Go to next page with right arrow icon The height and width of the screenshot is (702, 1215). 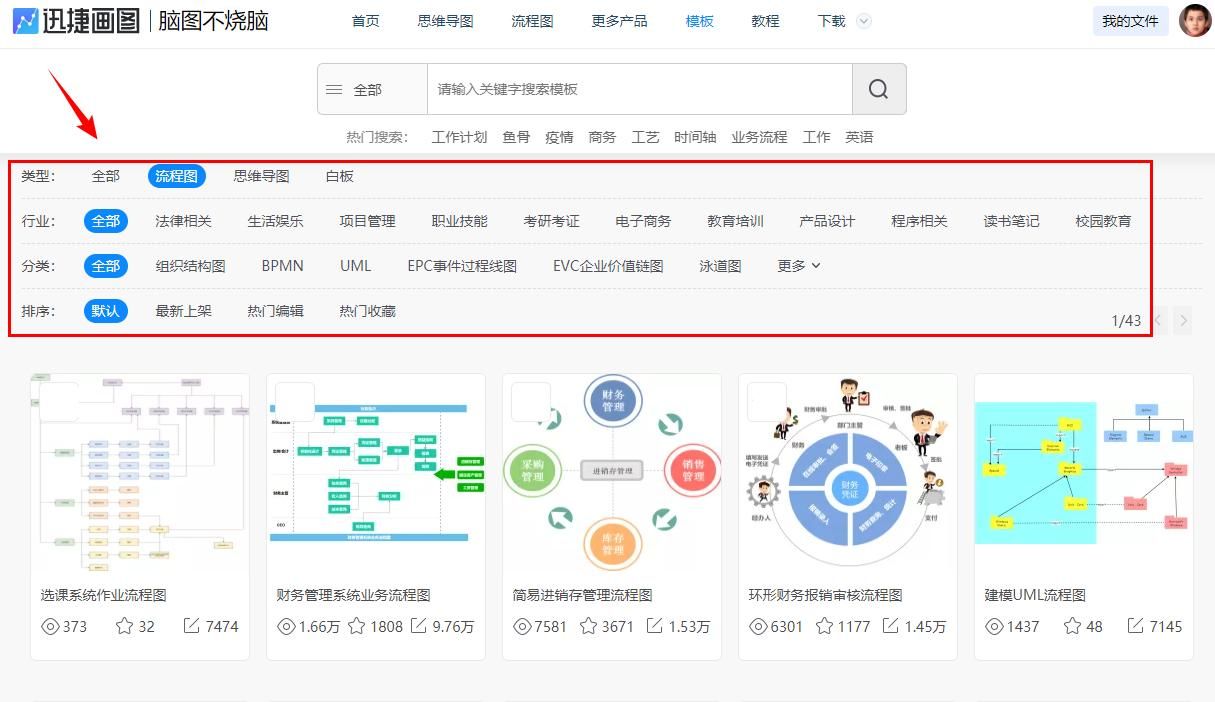pos(1183,320)
